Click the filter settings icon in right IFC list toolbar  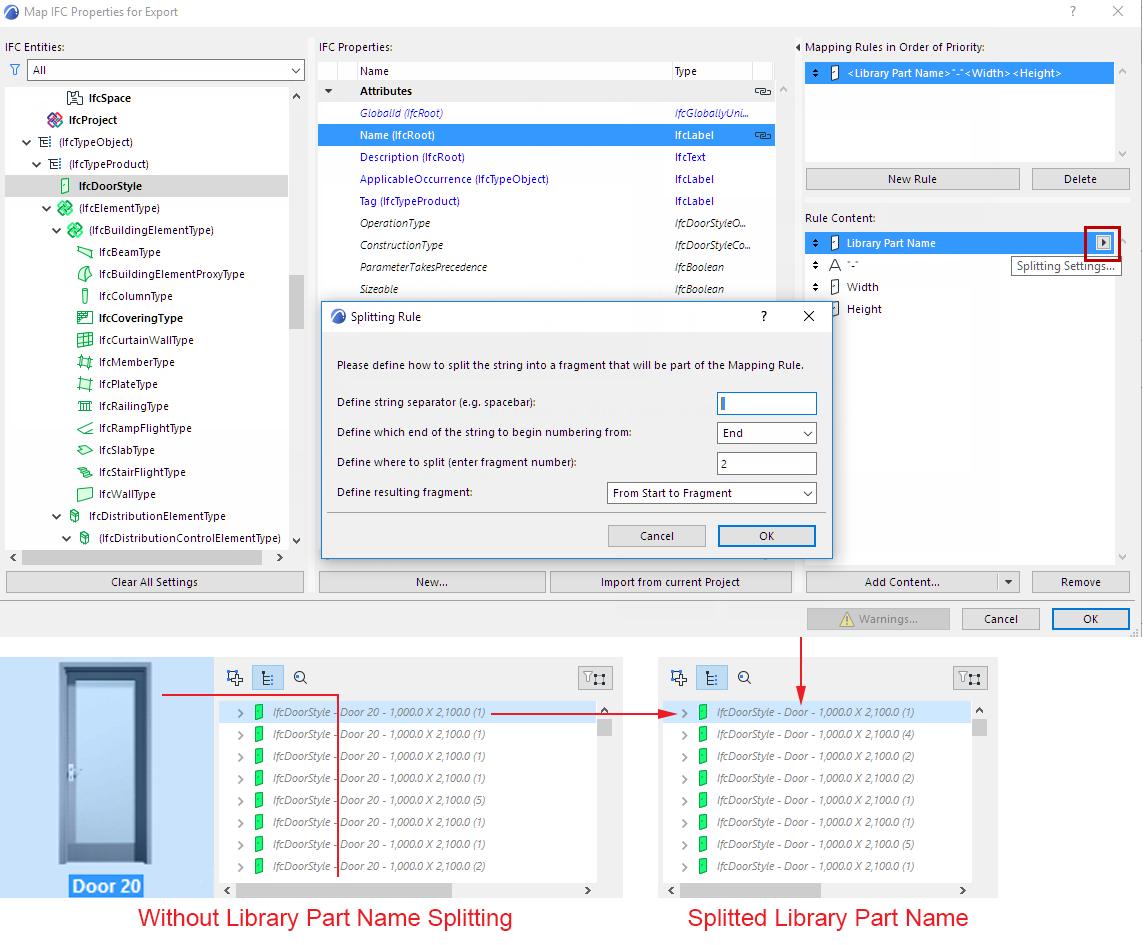[x=970, y=678]
